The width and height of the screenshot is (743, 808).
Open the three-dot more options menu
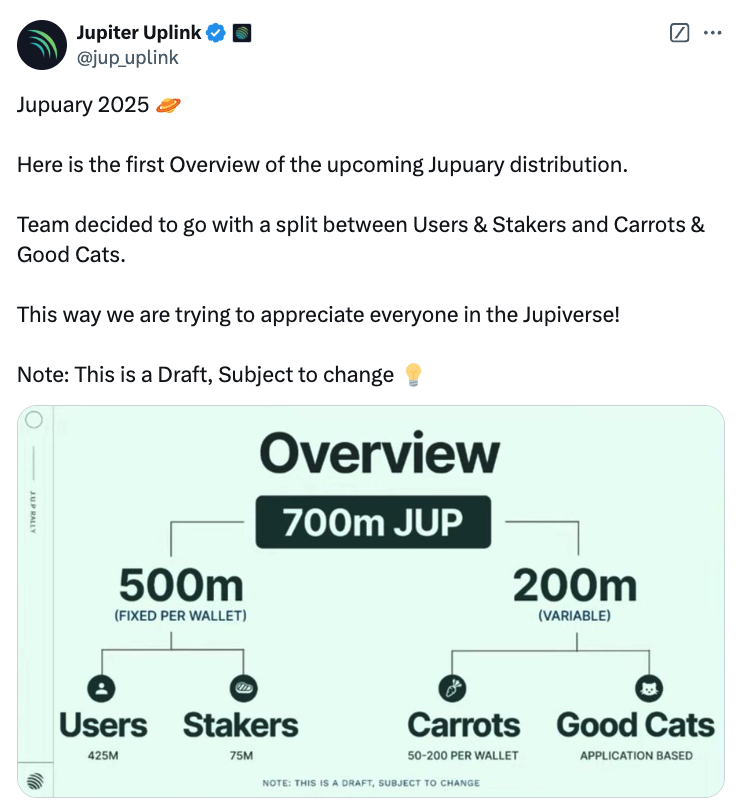[x=712, y=33]
